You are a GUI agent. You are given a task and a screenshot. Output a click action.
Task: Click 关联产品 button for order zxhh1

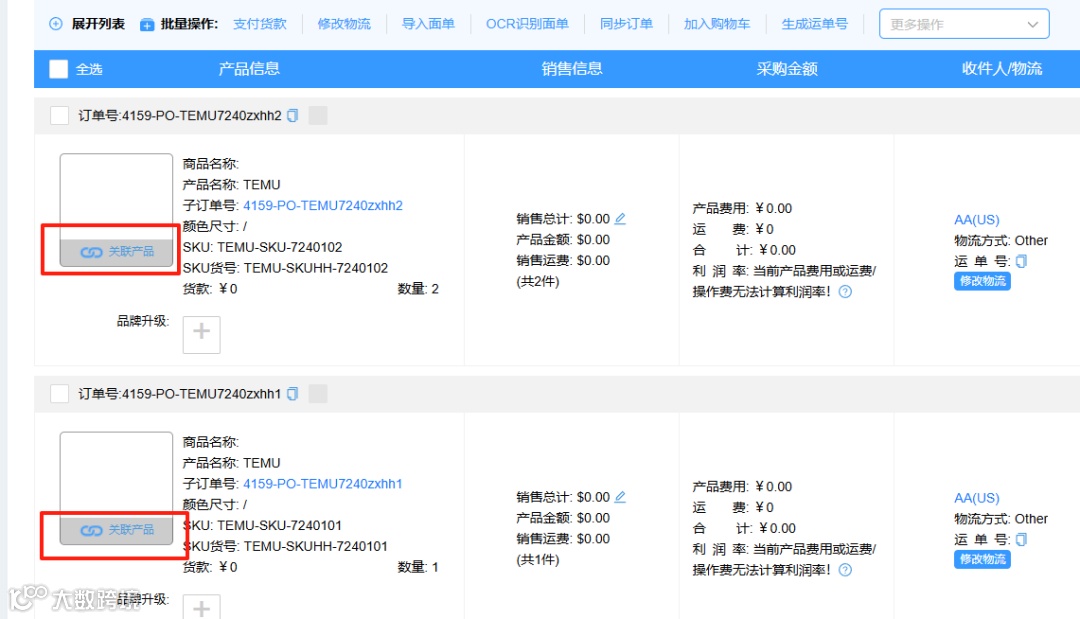pos(116,530)
